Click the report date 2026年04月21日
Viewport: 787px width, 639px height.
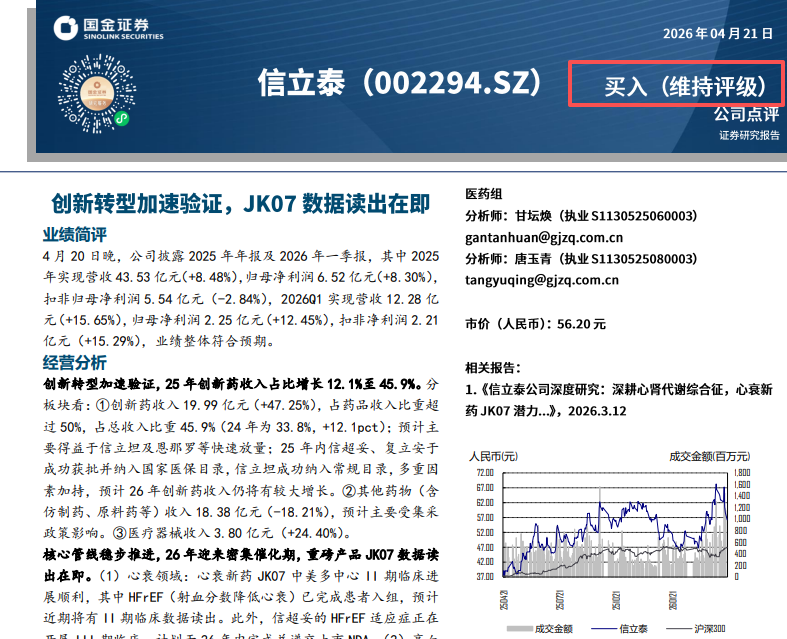click(718, 34)
